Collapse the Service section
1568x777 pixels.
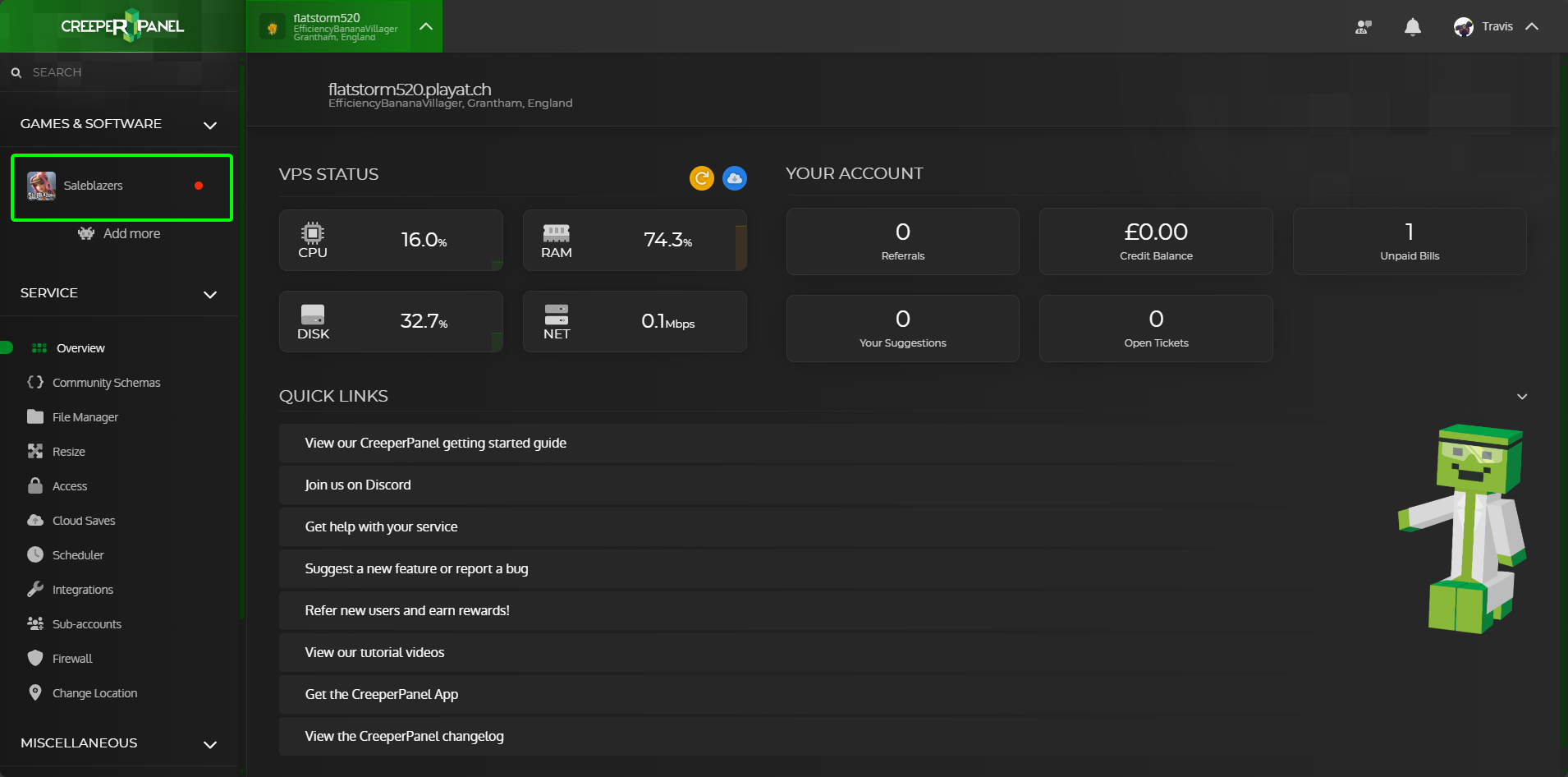point(210,294)
